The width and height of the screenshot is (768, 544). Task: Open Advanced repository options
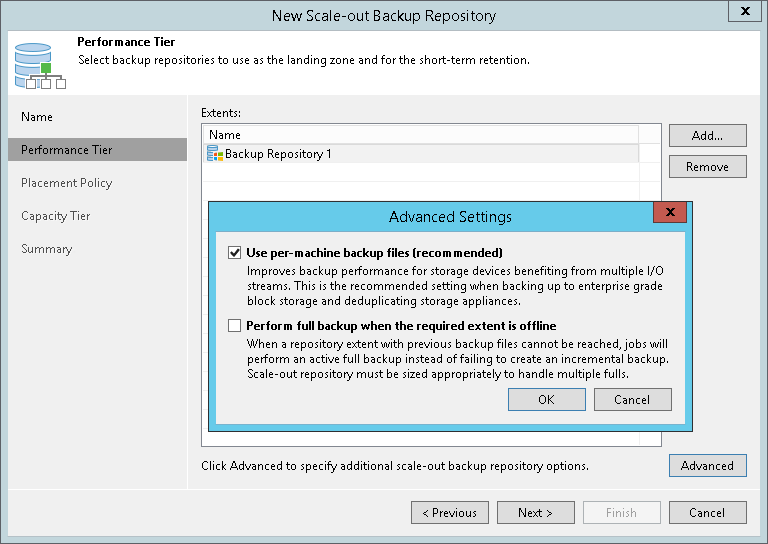click(707, 466)
